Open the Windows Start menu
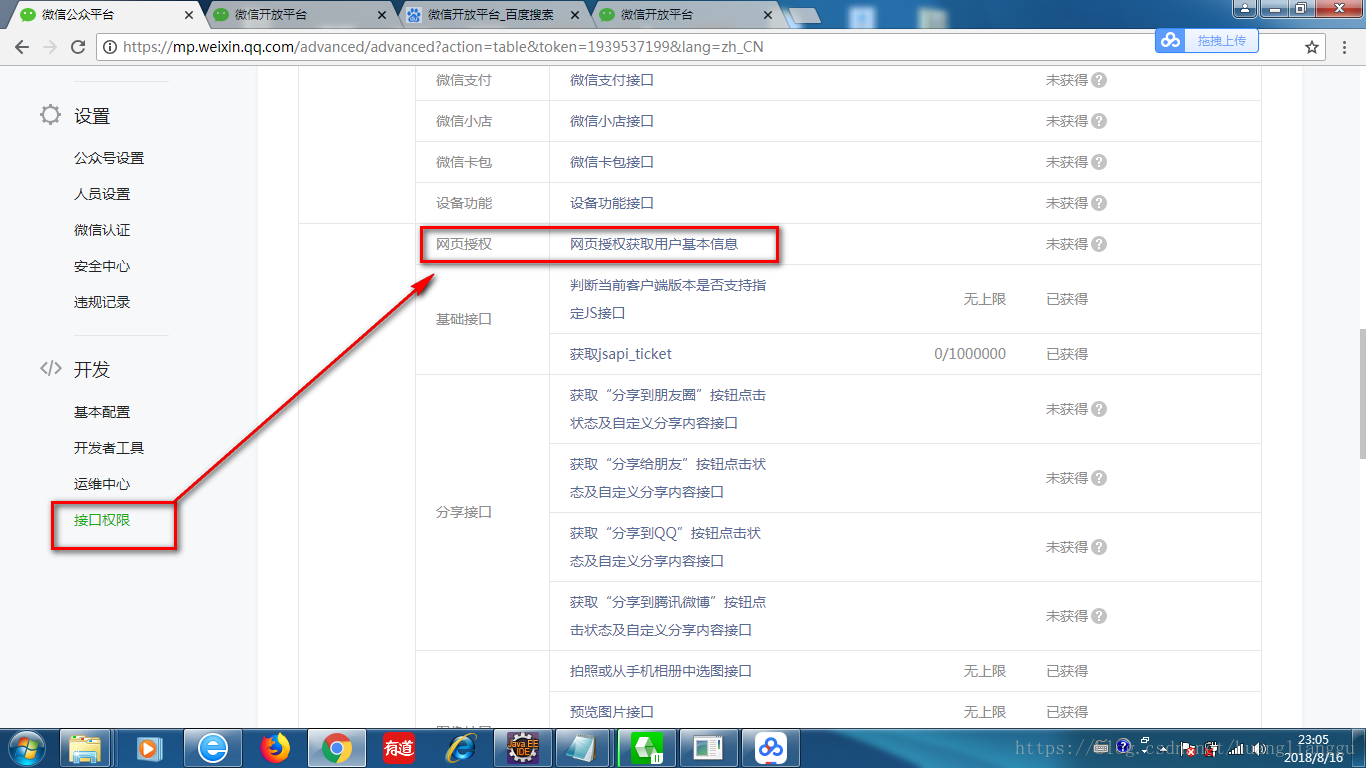The image size is (1366, 768). tap(26, 748)
